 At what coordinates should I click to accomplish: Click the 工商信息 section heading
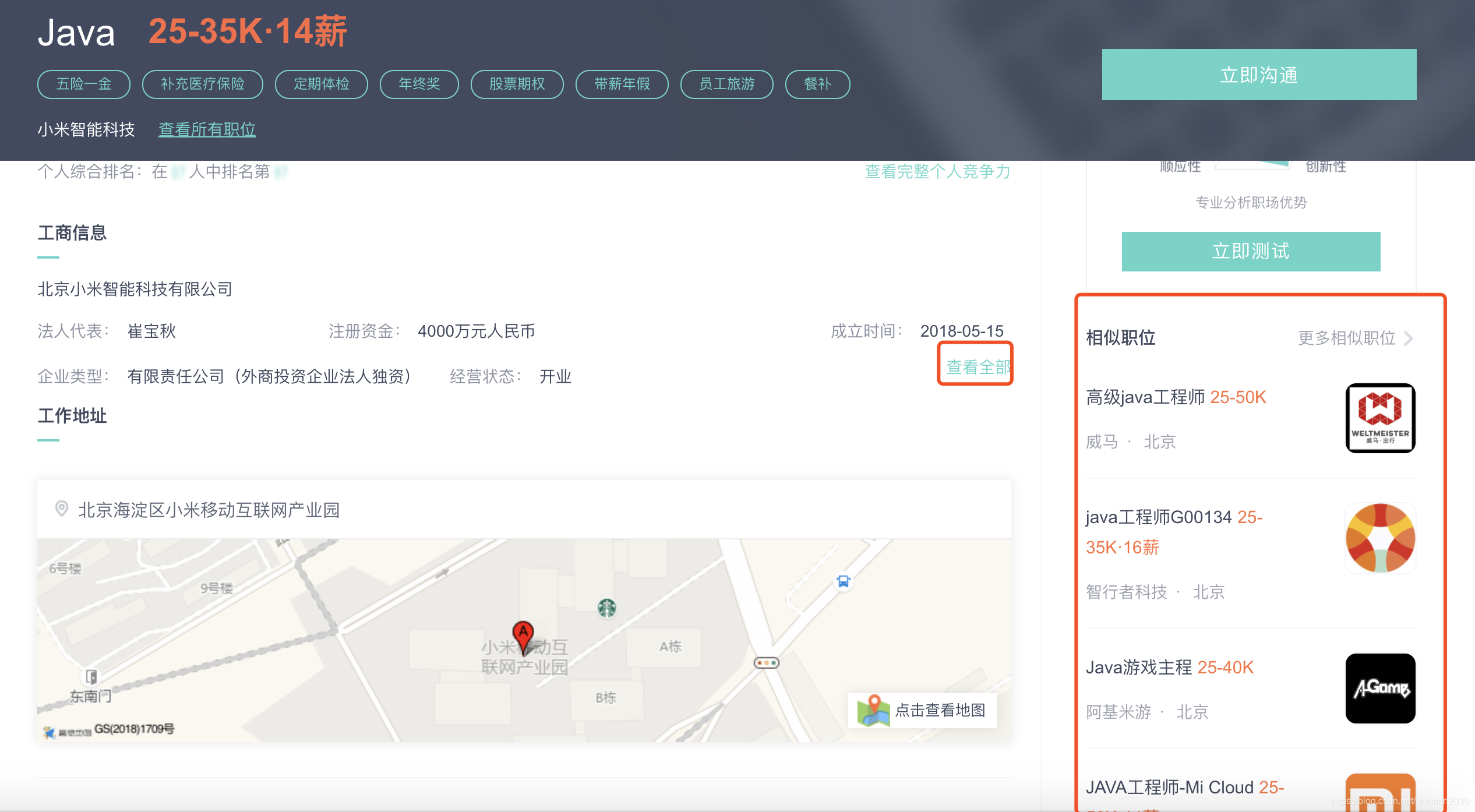pyautogui.click(x=72, y=233)
